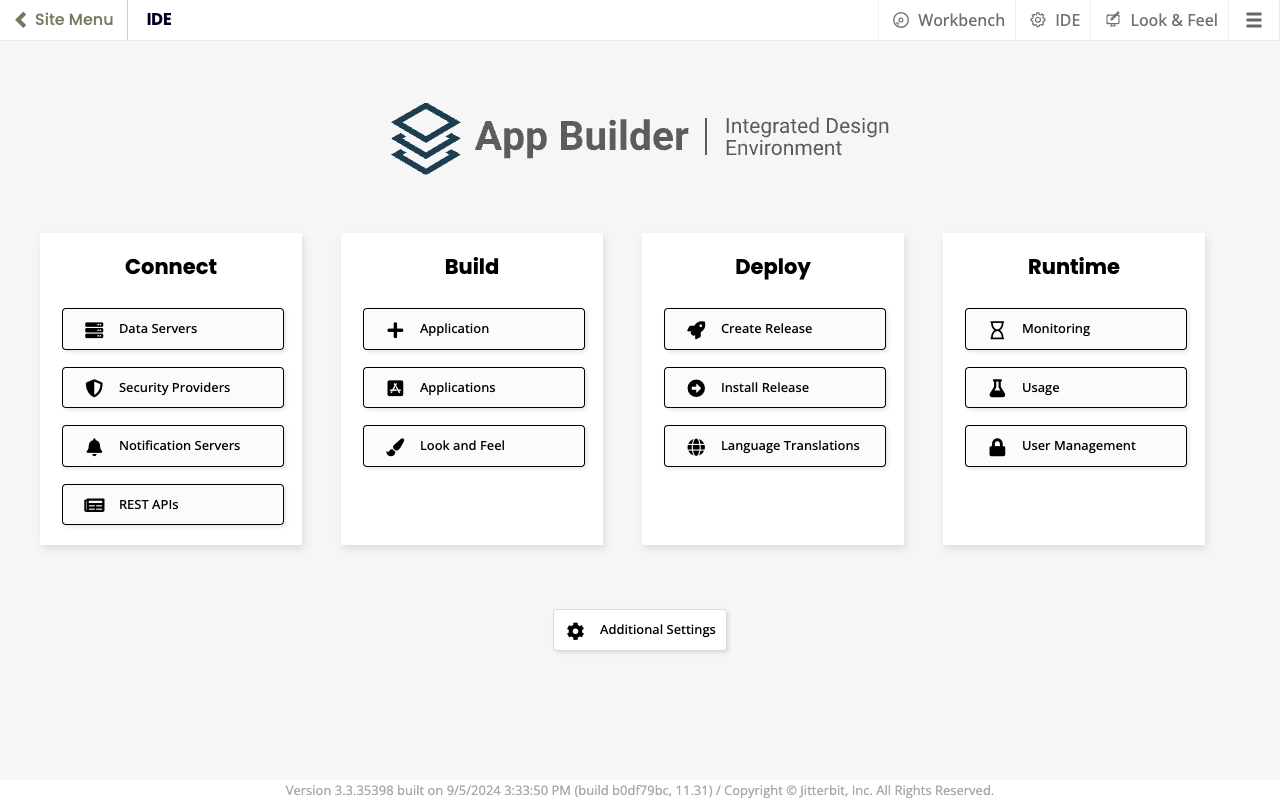Click the IDE gear icon in header

1038,20
